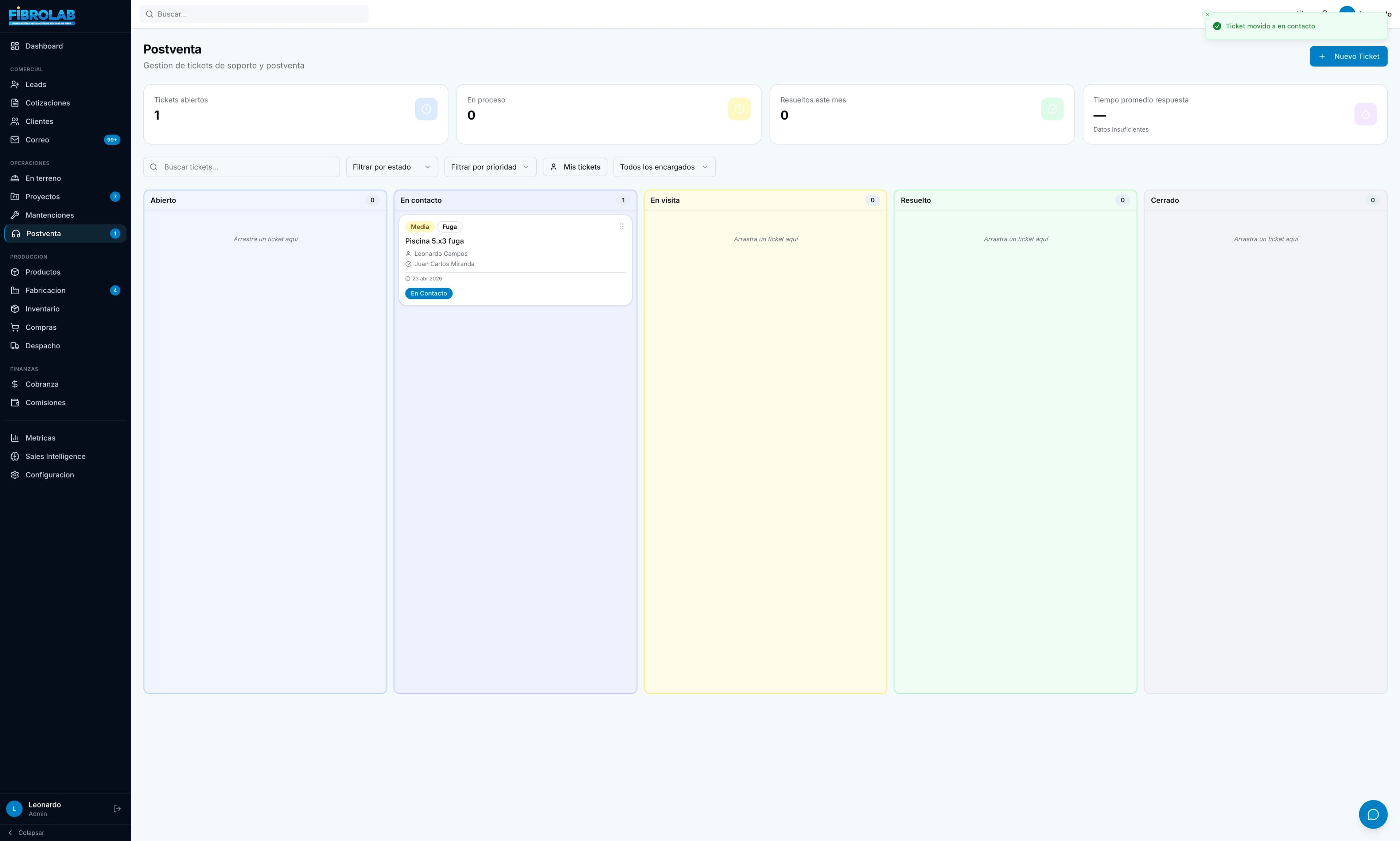Click the Cobranza dollar icon
The height and width of the screenshot is (841, 1400).
point(15,384)
